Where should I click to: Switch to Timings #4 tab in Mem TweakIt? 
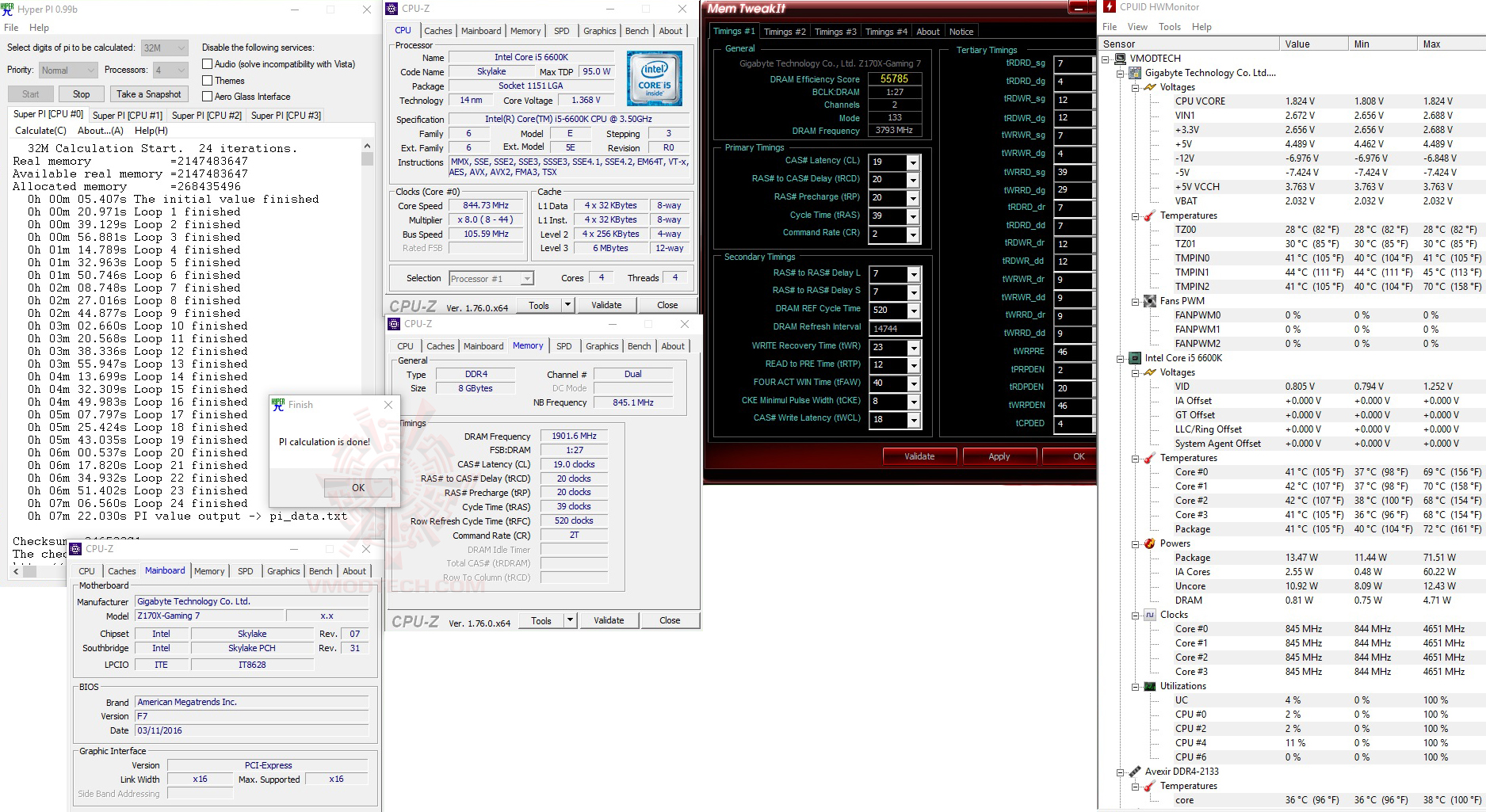(x=886, y=32)
